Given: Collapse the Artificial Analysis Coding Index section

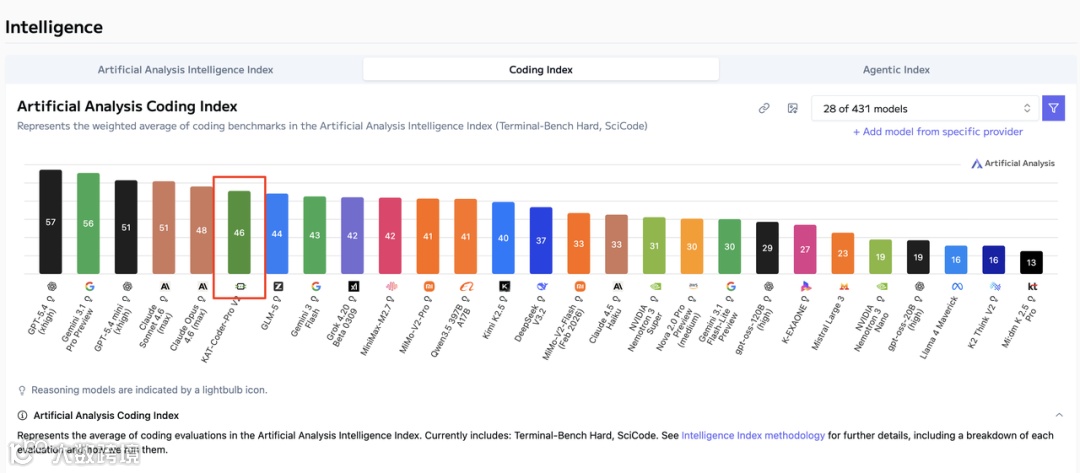Looking at the screenshot, I should coord(1059,414).
